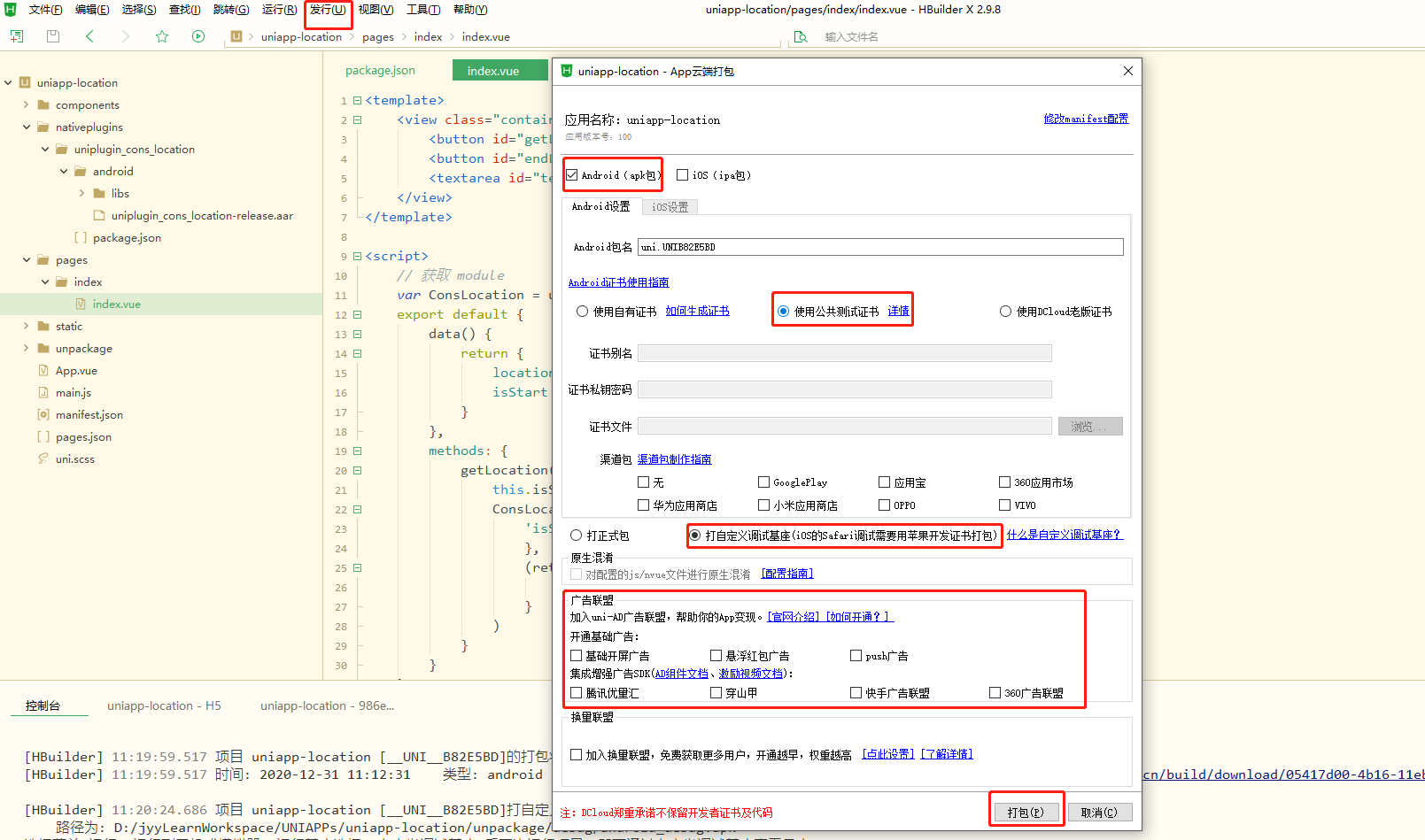The height and width of the screenshot is (840, 1425).
Task: Switch to the package.json editor tab
Action: (x=380, y=70)
